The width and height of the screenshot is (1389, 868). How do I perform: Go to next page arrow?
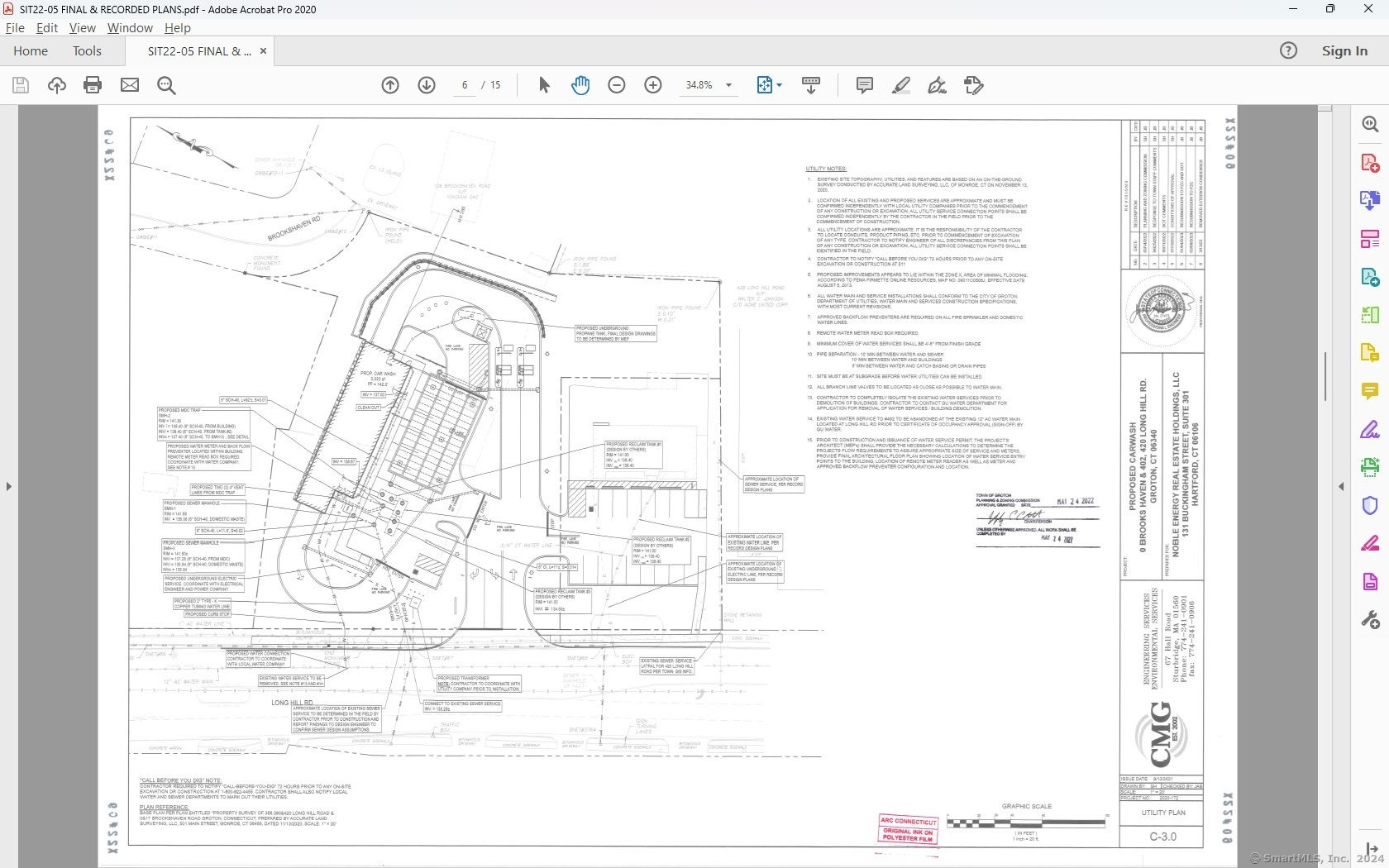(427, 85)
